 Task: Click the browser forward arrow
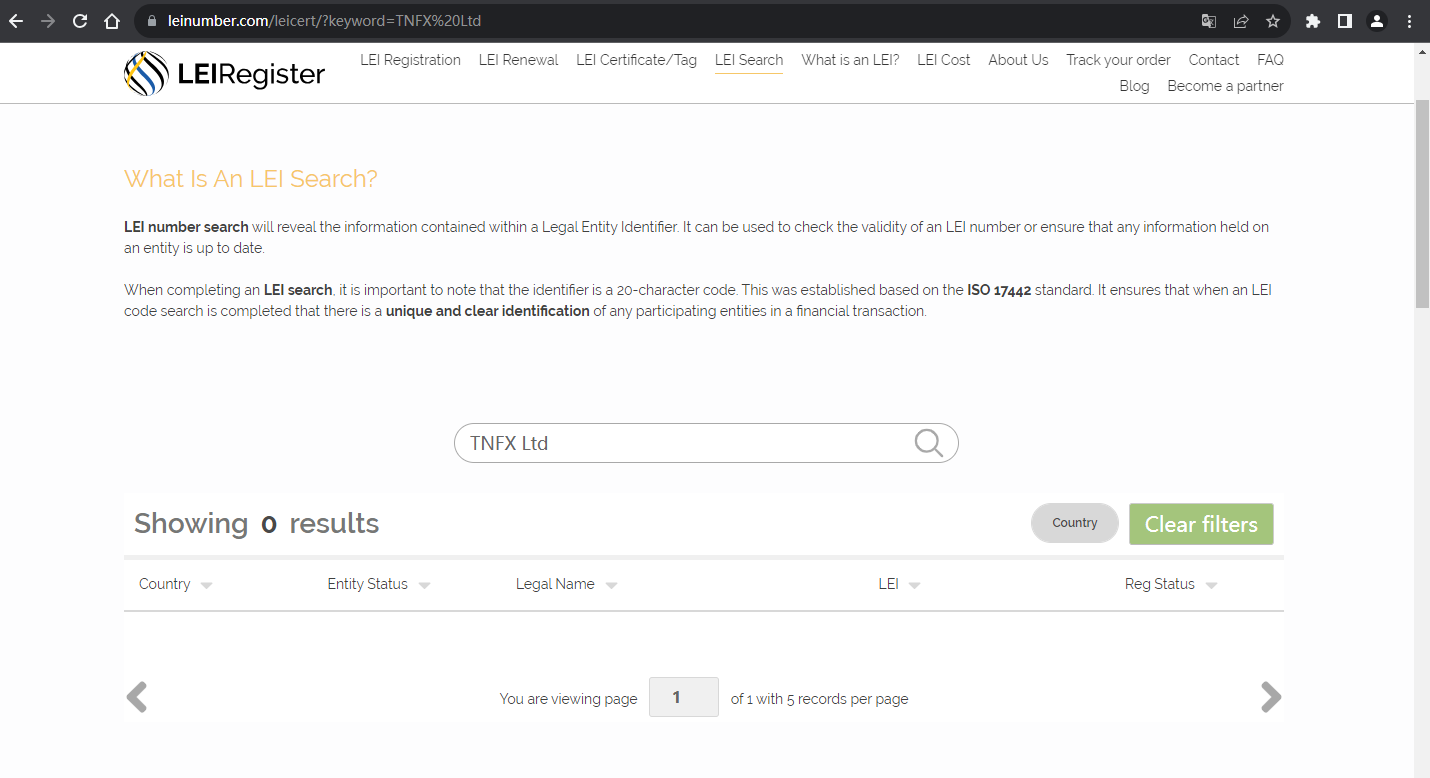point(48,21)
